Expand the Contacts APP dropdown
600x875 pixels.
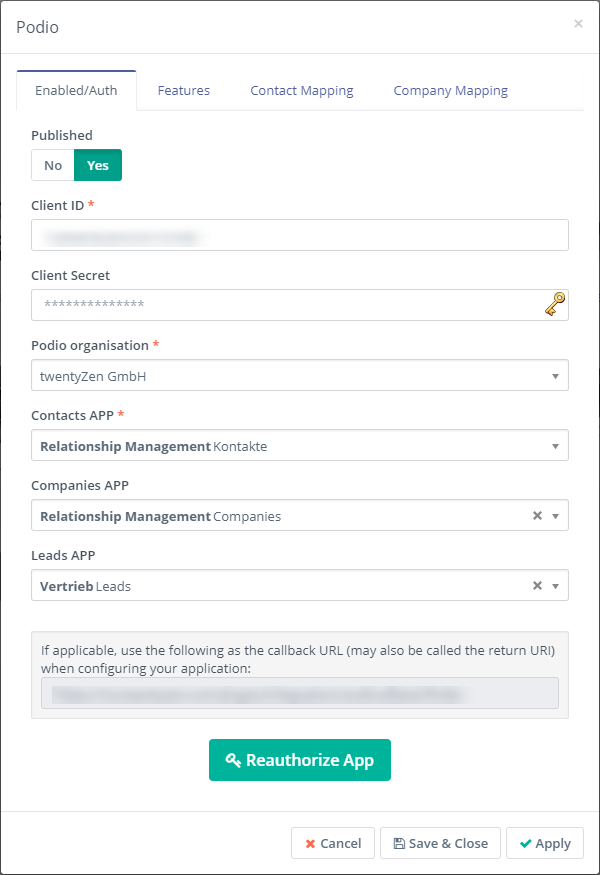(x=300, y=445)
